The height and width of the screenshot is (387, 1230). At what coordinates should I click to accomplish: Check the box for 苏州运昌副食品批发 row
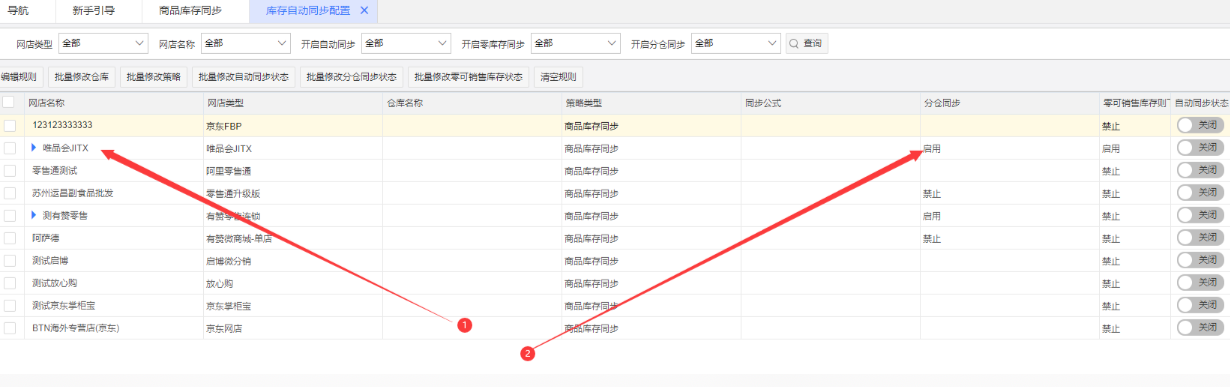pos(9,193)
